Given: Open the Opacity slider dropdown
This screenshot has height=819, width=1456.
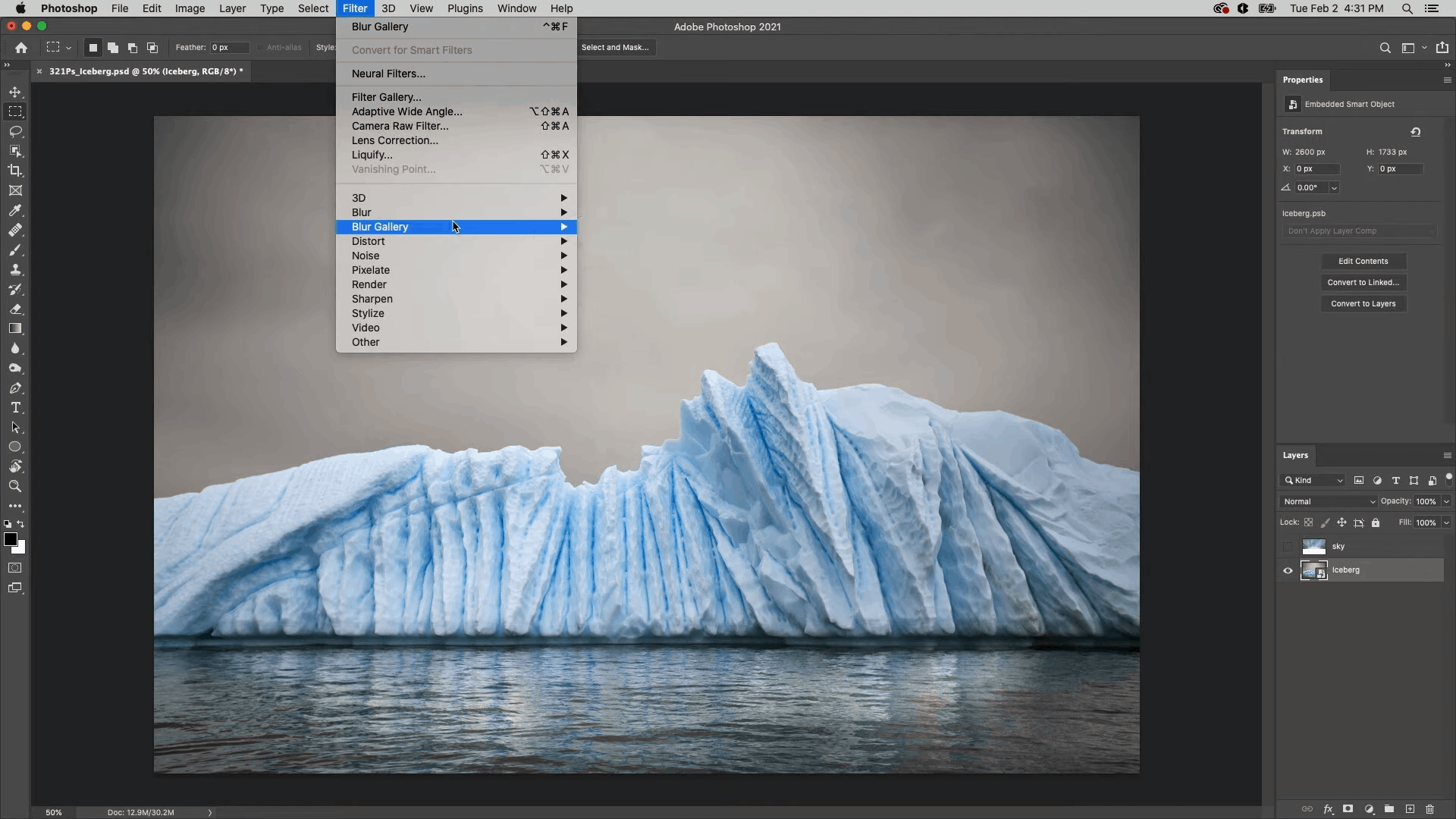Looking at the screenshot, I should 1446,501.
